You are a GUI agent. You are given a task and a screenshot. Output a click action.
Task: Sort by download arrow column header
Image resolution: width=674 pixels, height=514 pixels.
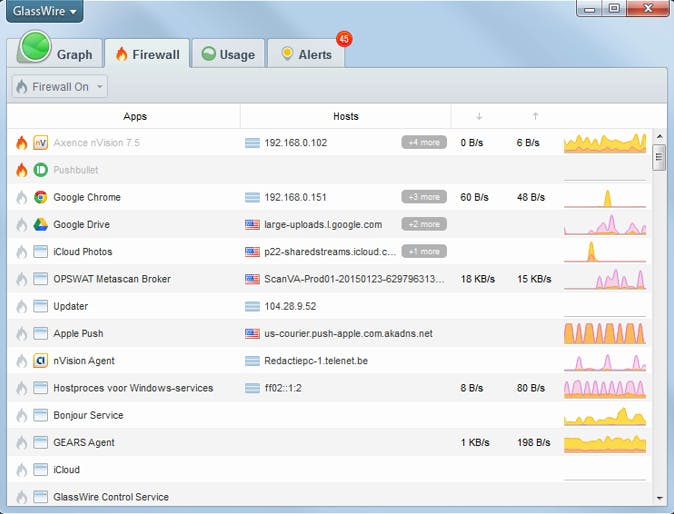pyautogui.click(x=479, y=116)
